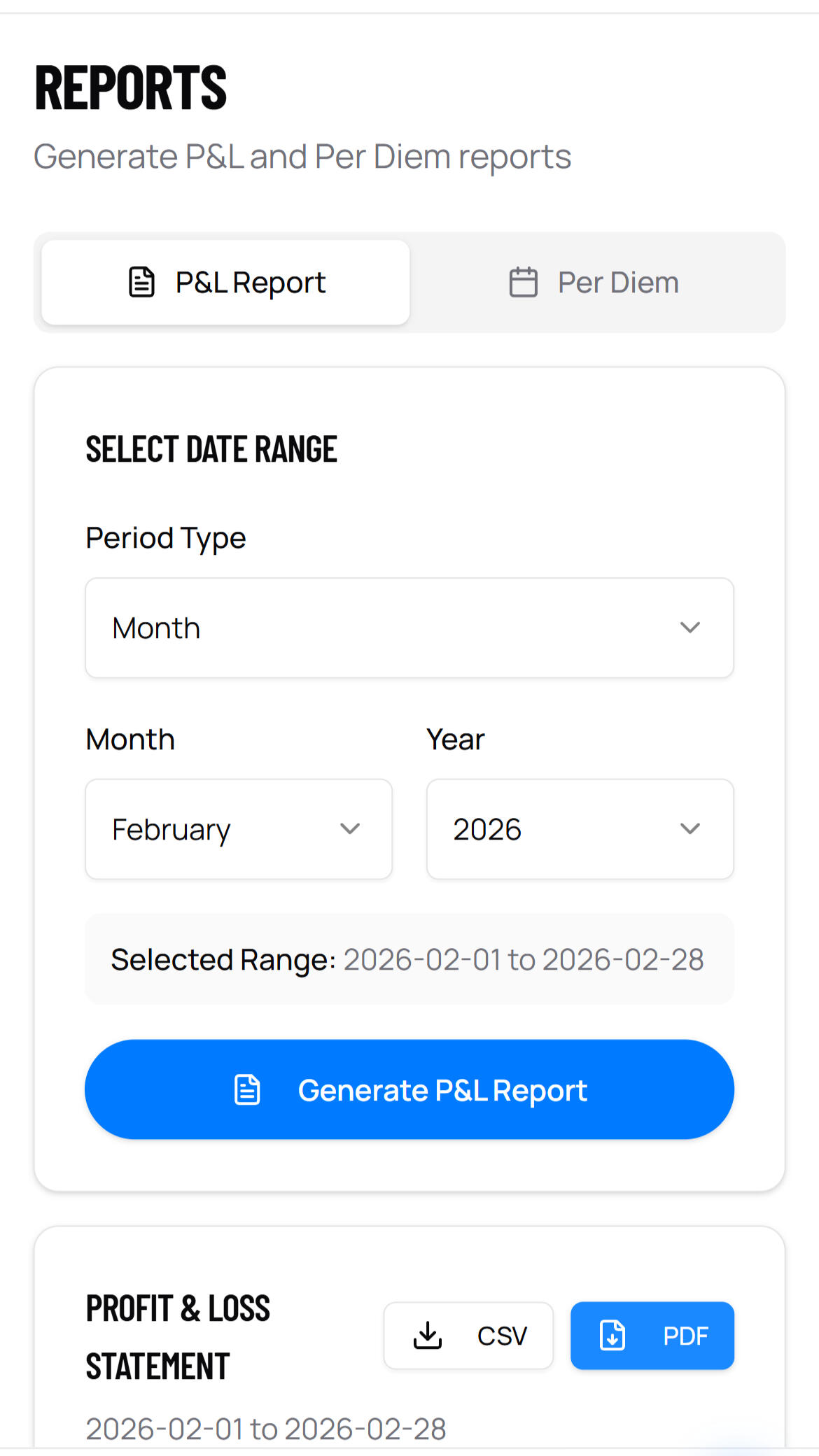Select the 2026 value in year field
The height and width of the screenshot is (1456, 819).
(487, 830)
